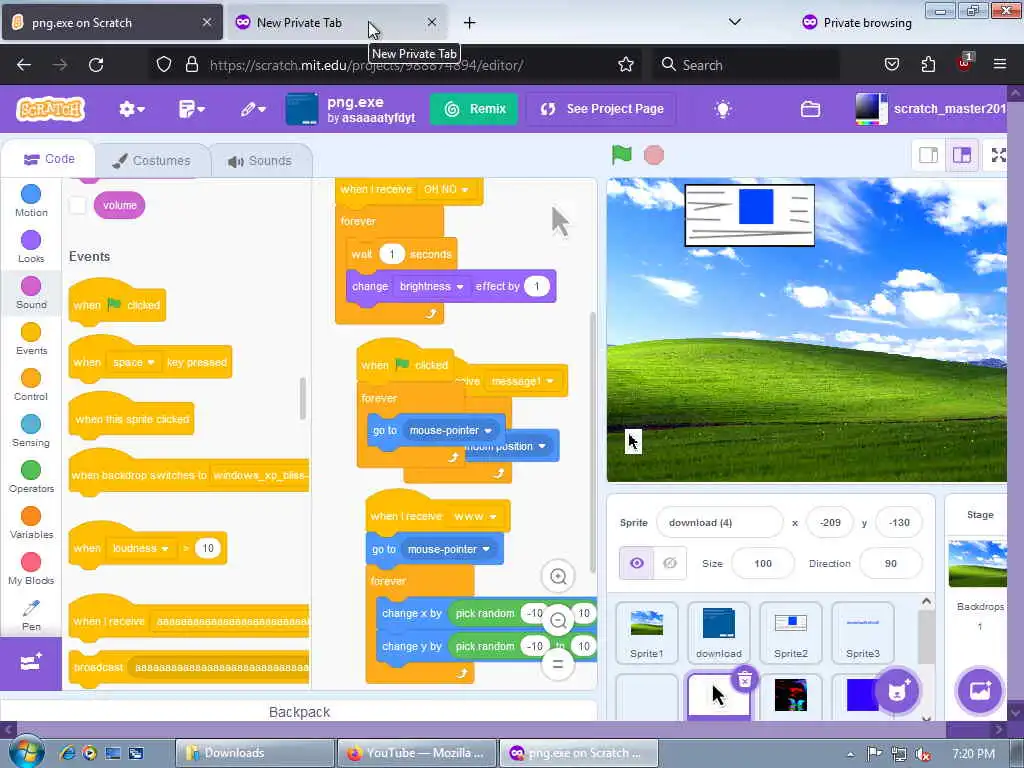The image size is (1024, 768).
Task: Click the sprite Size field
Action: click(763, 563)
